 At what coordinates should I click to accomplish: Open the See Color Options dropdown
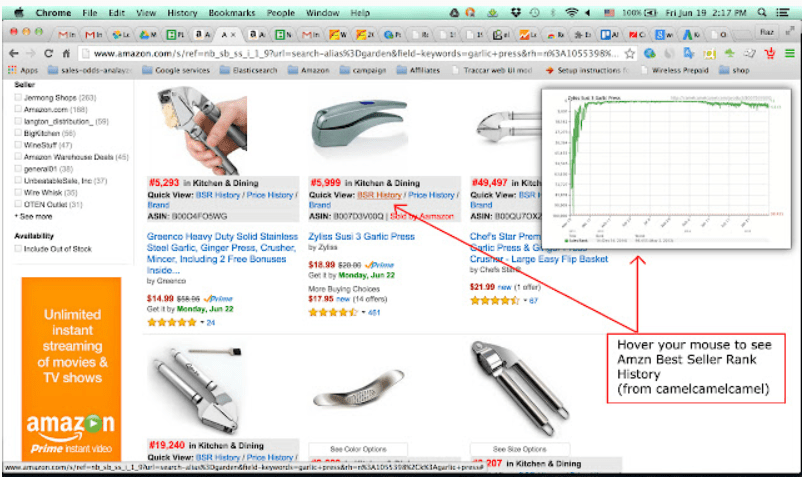(359, 449)
